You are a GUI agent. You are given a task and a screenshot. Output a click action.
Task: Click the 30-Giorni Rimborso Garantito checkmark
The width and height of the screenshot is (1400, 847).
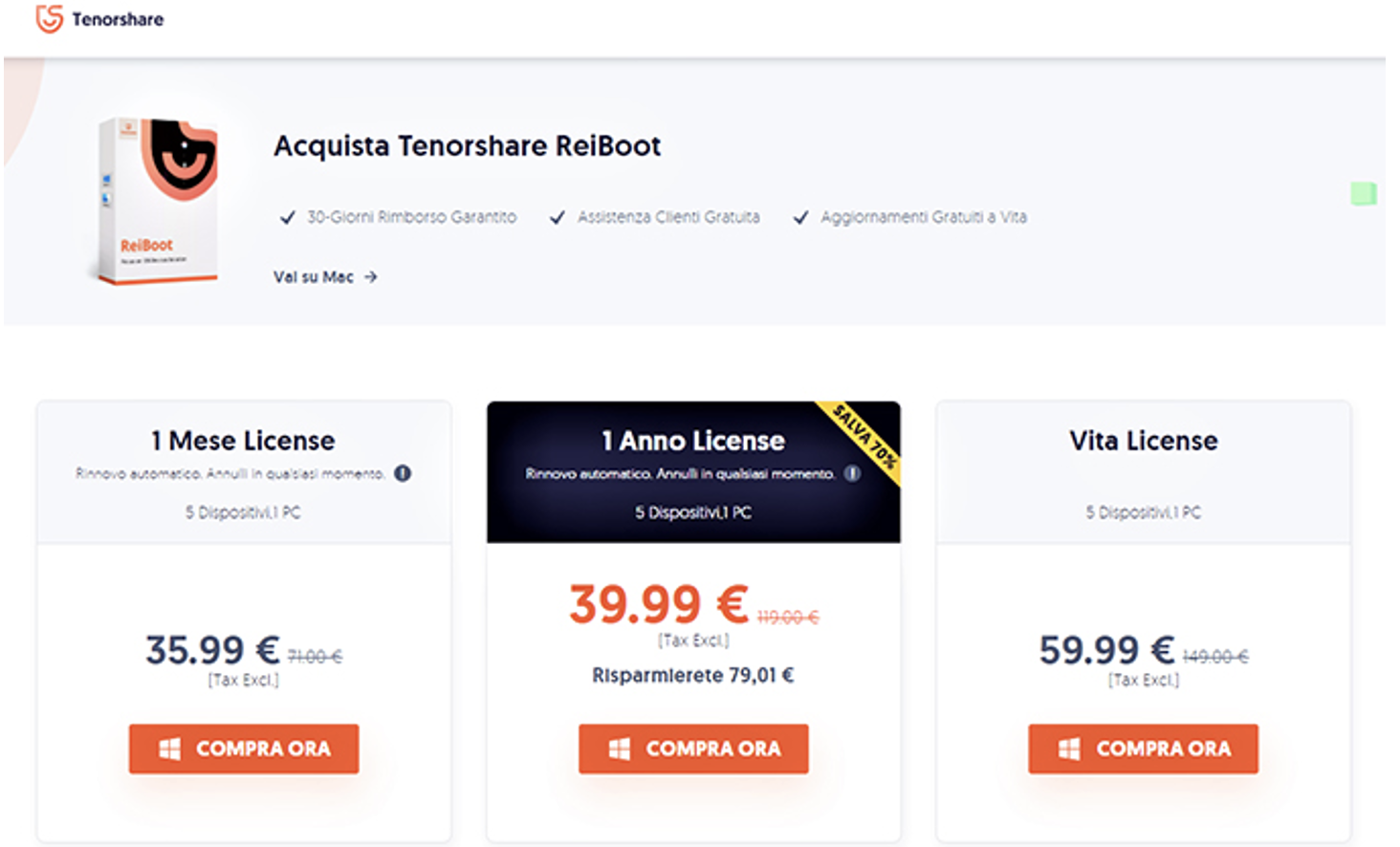pos(287,218)
